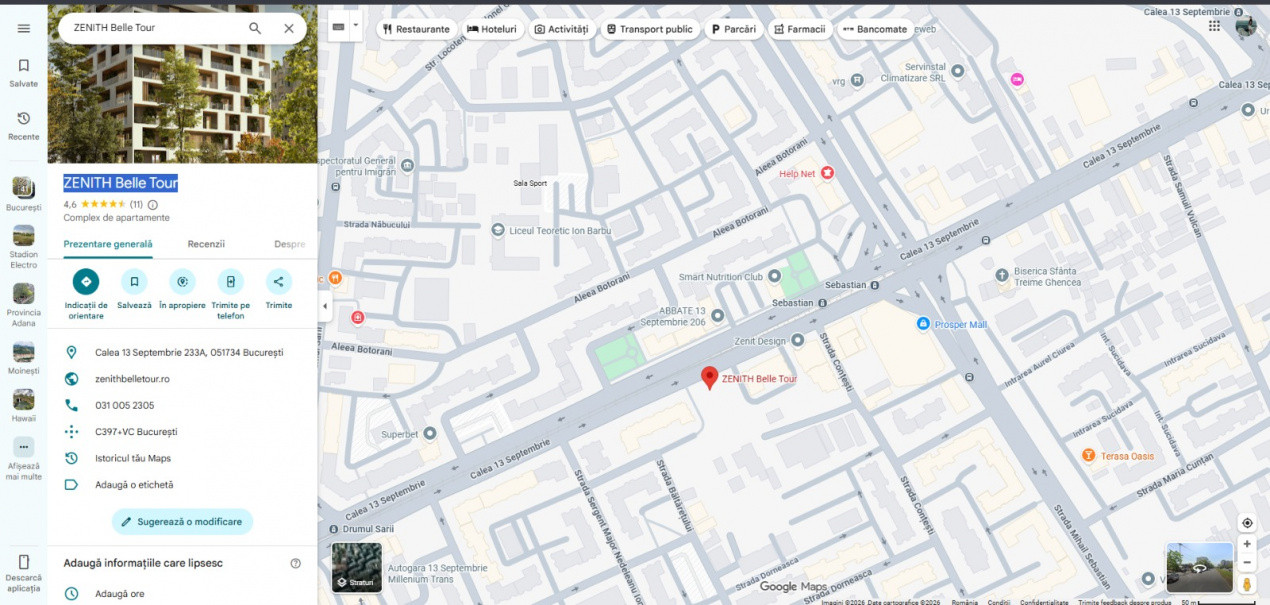Viewport: 1270px width, 605px height.
Task: Click the search magnifier icon
Action: pyautogui.click(x=255, y=28)
